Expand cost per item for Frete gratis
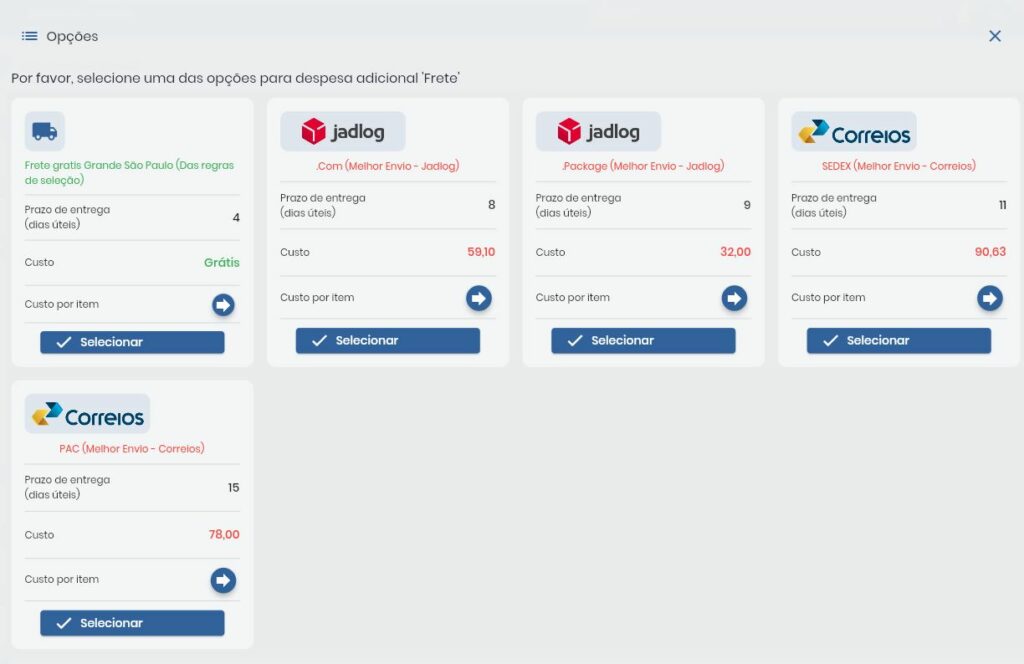This screenshot has width=1024, height=664. pos(223,305)
